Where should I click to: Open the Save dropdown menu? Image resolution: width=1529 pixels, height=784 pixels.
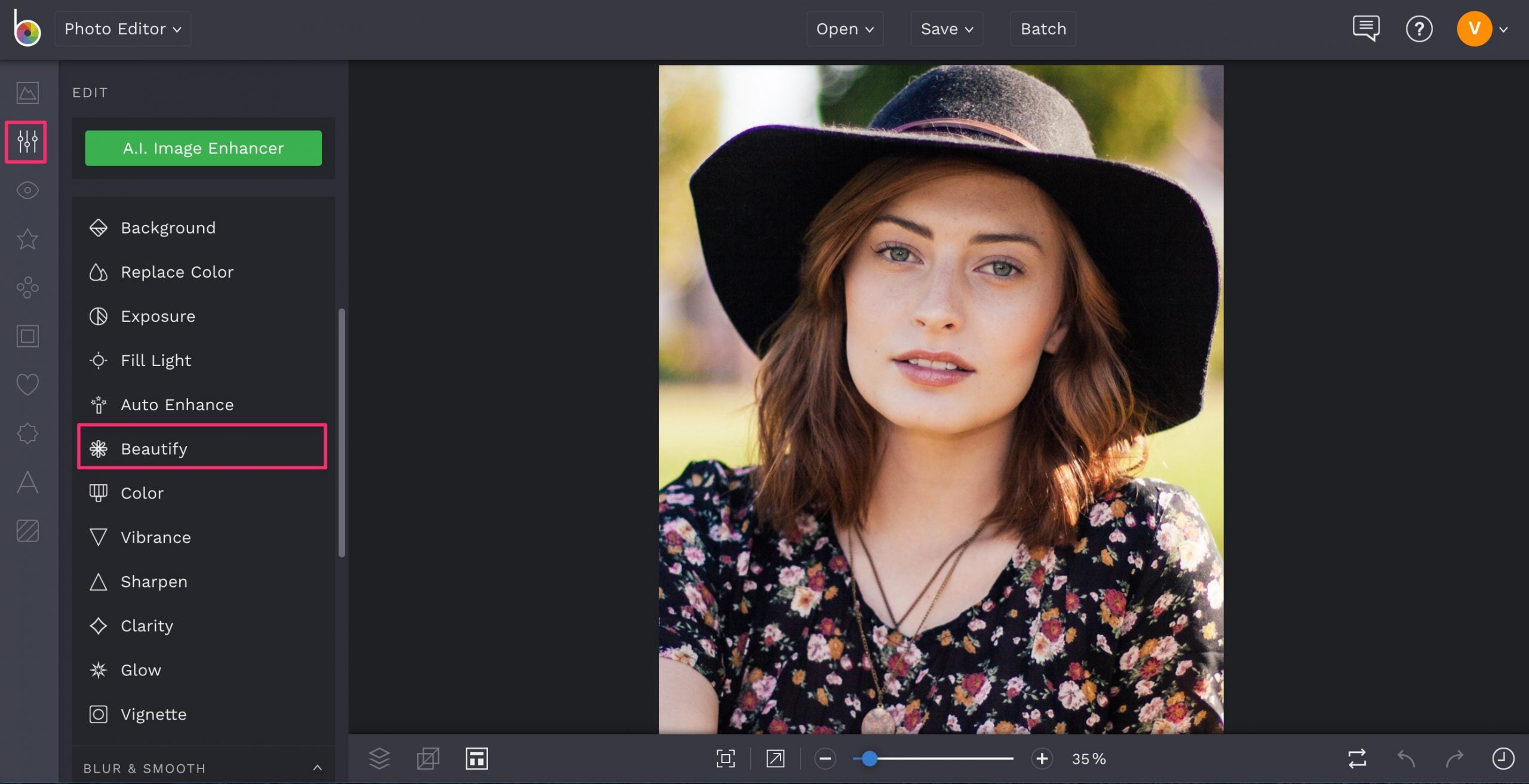coord(947,29)
